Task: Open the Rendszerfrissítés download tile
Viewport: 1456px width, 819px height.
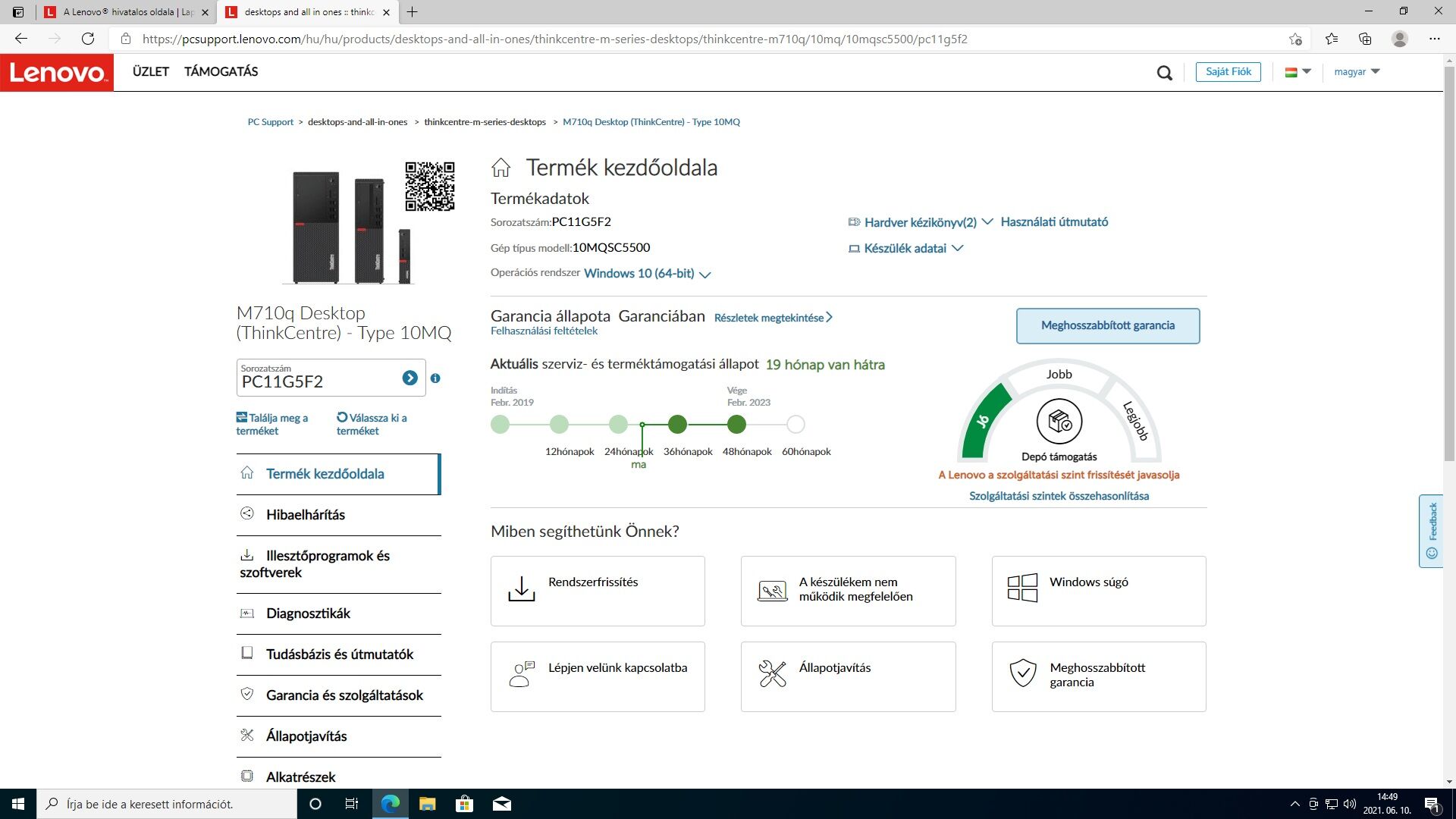Action: pos(598,591)
